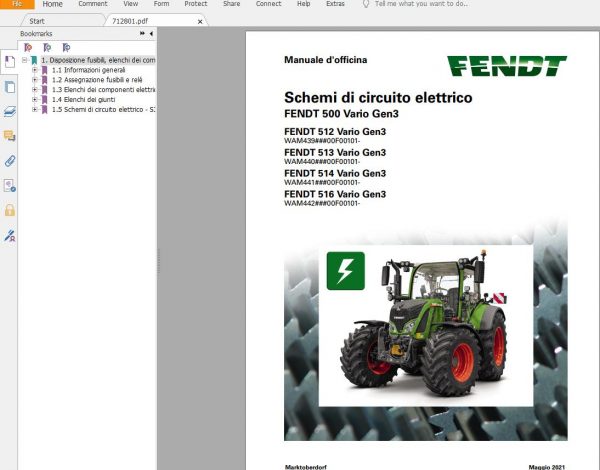
Task: Go to bookmark 1.5 Schemi di circuito
Action: tap(103, 109)
